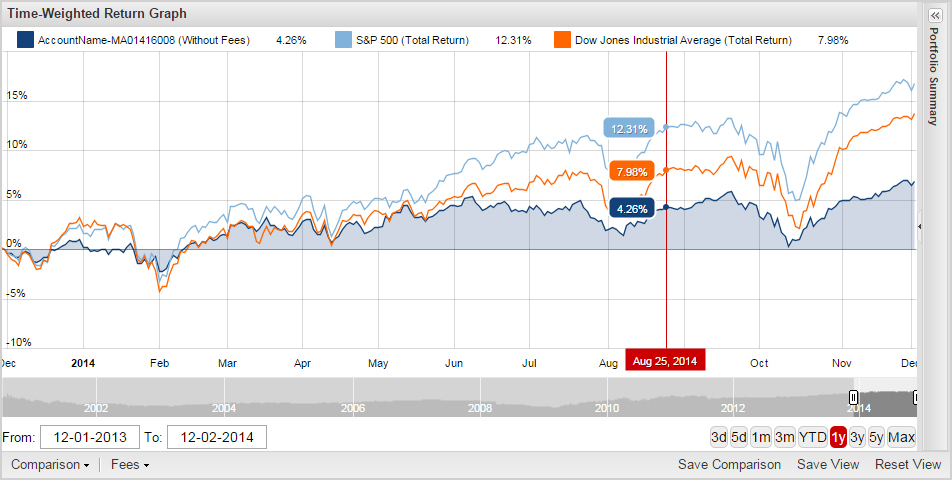Image resolution: width=952 pixels, height=480 pixels.
Task: Click the left range-slider handle in navigator
Action: tap(853, 397)
